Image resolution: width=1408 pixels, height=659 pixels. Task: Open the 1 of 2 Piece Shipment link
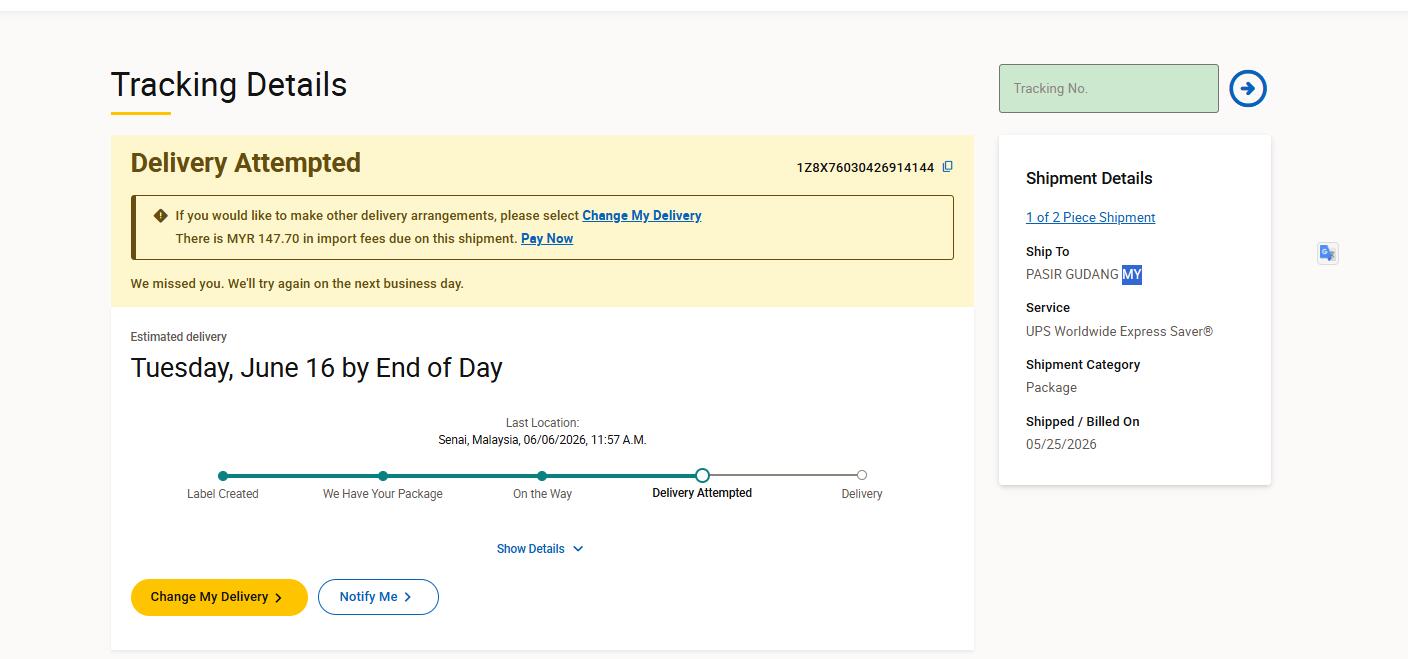coord(1090,217)
